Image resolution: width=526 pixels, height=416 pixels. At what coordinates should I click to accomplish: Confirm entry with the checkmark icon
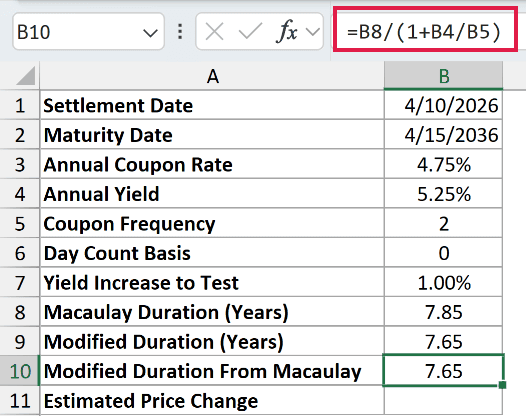pos(250,32)
